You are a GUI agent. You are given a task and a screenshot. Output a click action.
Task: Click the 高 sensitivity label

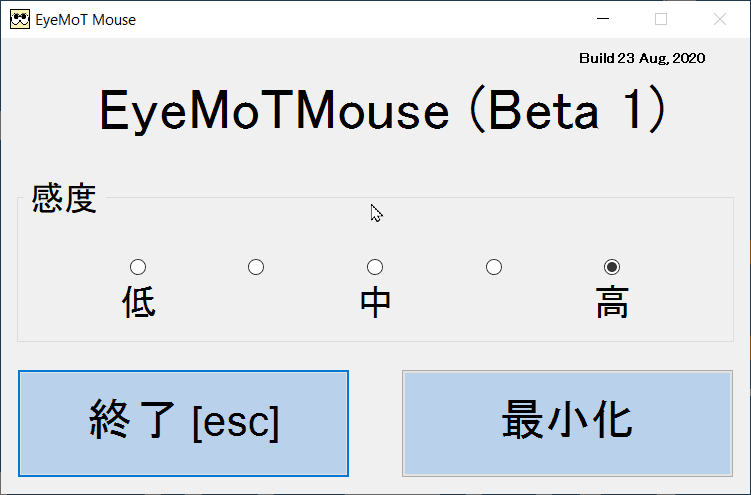pos(612,302)
